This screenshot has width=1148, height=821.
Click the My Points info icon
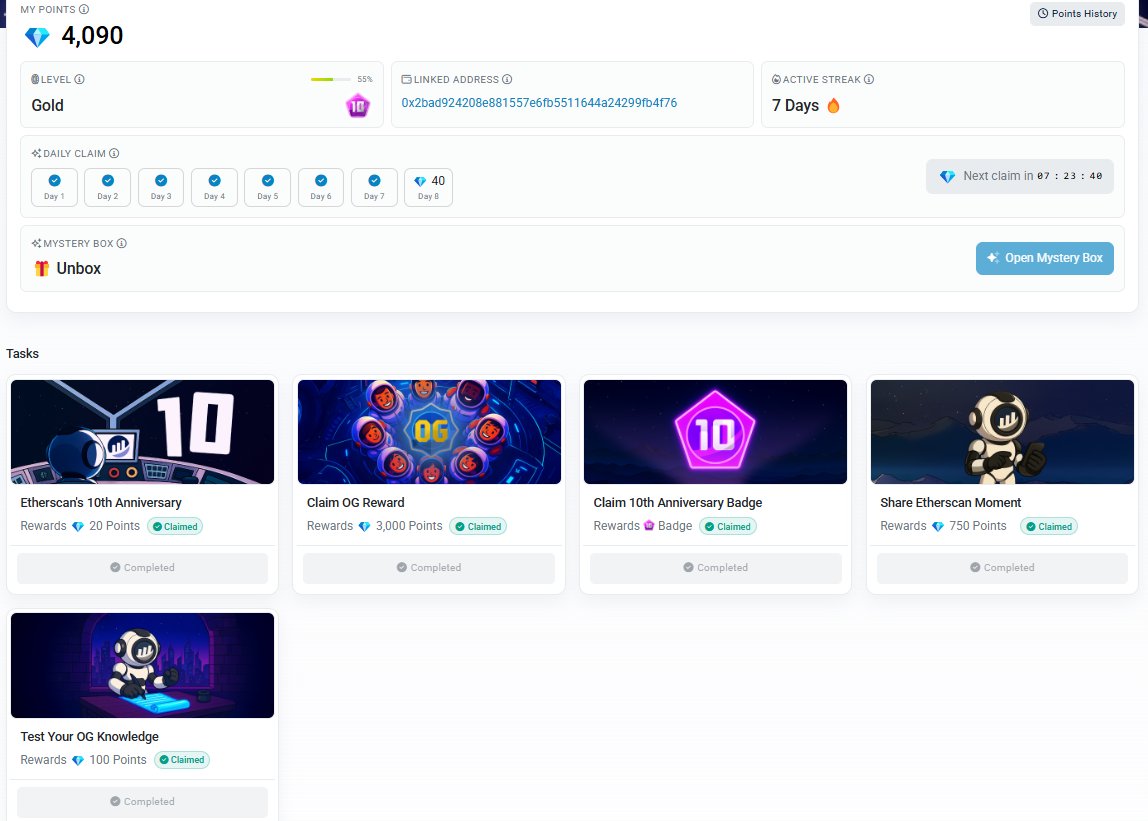point(84,10)
